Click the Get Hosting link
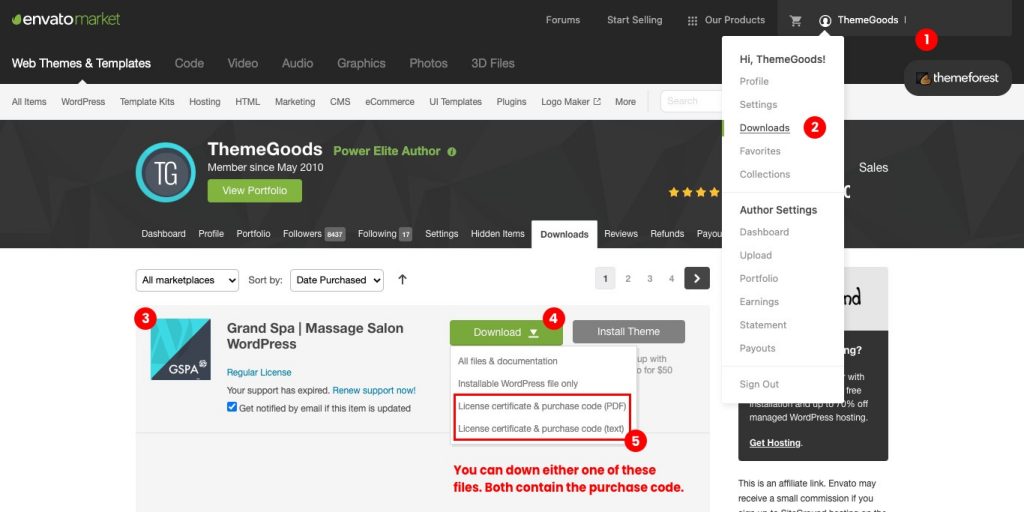1024x512 pixels. pos(775,443)
